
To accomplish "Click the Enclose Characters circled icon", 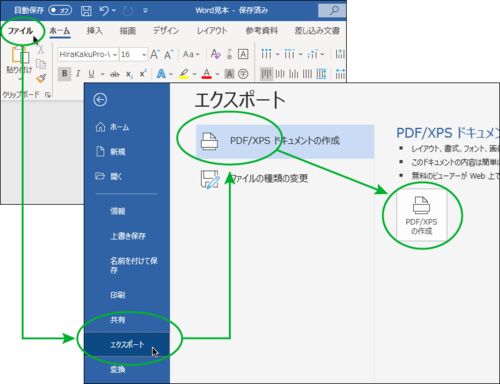I will (x=243, y=74).
